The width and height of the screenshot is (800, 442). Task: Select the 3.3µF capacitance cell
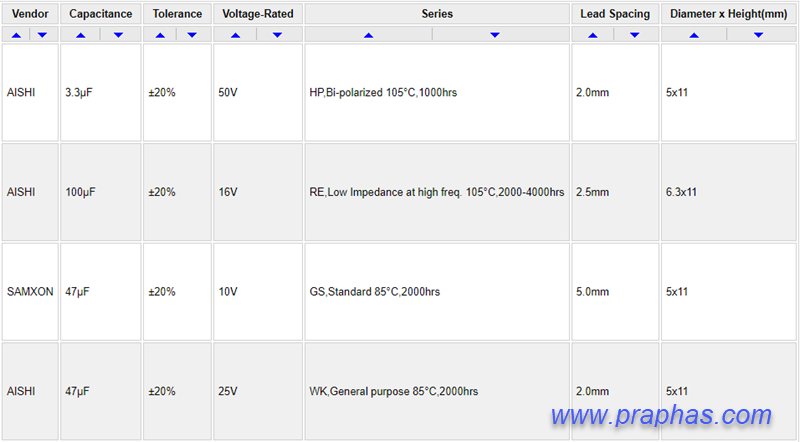click(x=101, y=92)
